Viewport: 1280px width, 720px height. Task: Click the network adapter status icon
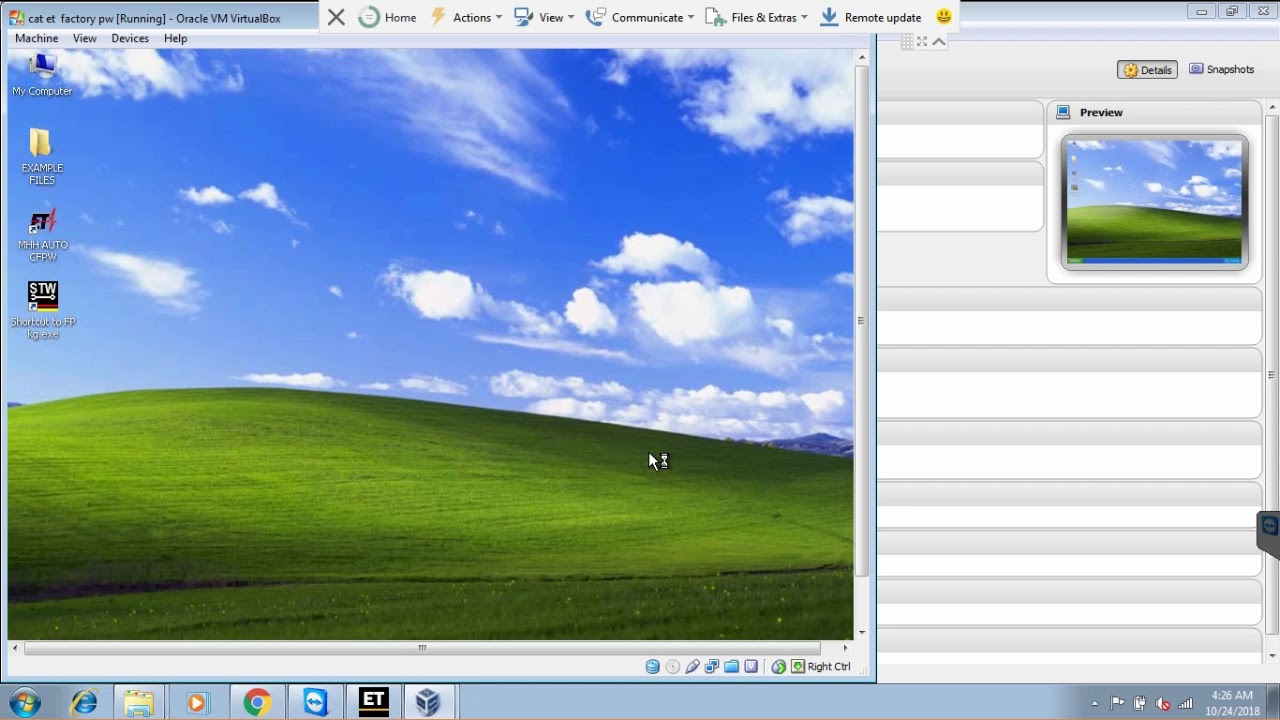pyautogui.click(x=712, y=667)
